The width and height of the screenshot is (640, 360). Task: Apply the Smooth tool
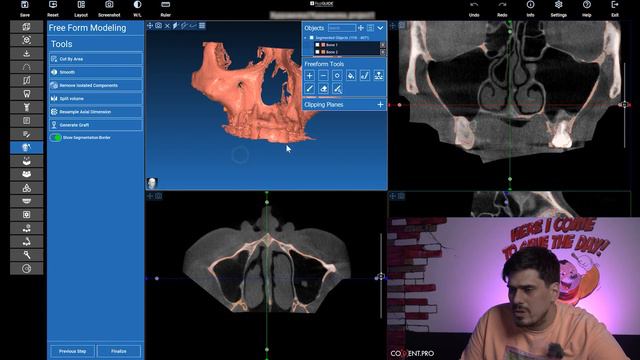pos(96,72)
